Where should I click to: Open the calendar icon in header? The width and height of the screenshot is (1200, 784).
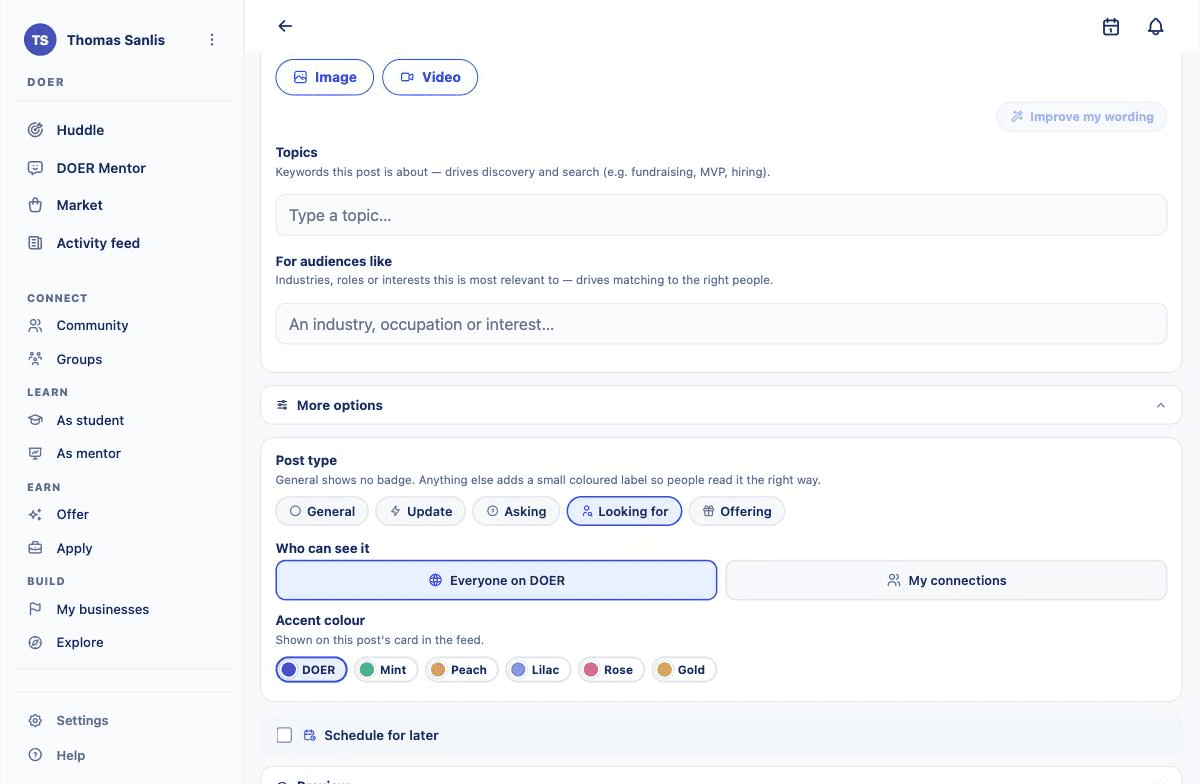(x=1111, y=27)
